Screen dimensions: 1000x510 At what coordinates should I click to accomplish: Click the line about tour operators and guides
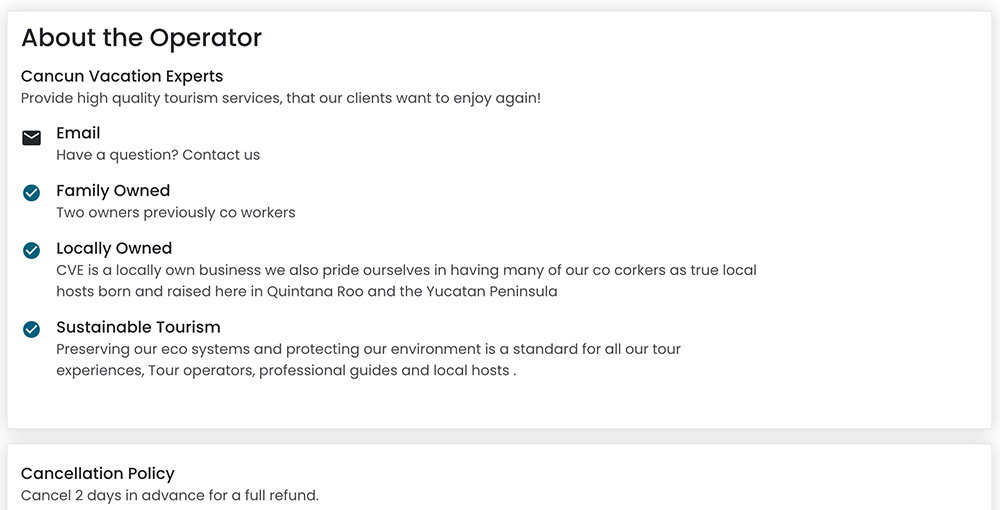click(x=286, y=370)
